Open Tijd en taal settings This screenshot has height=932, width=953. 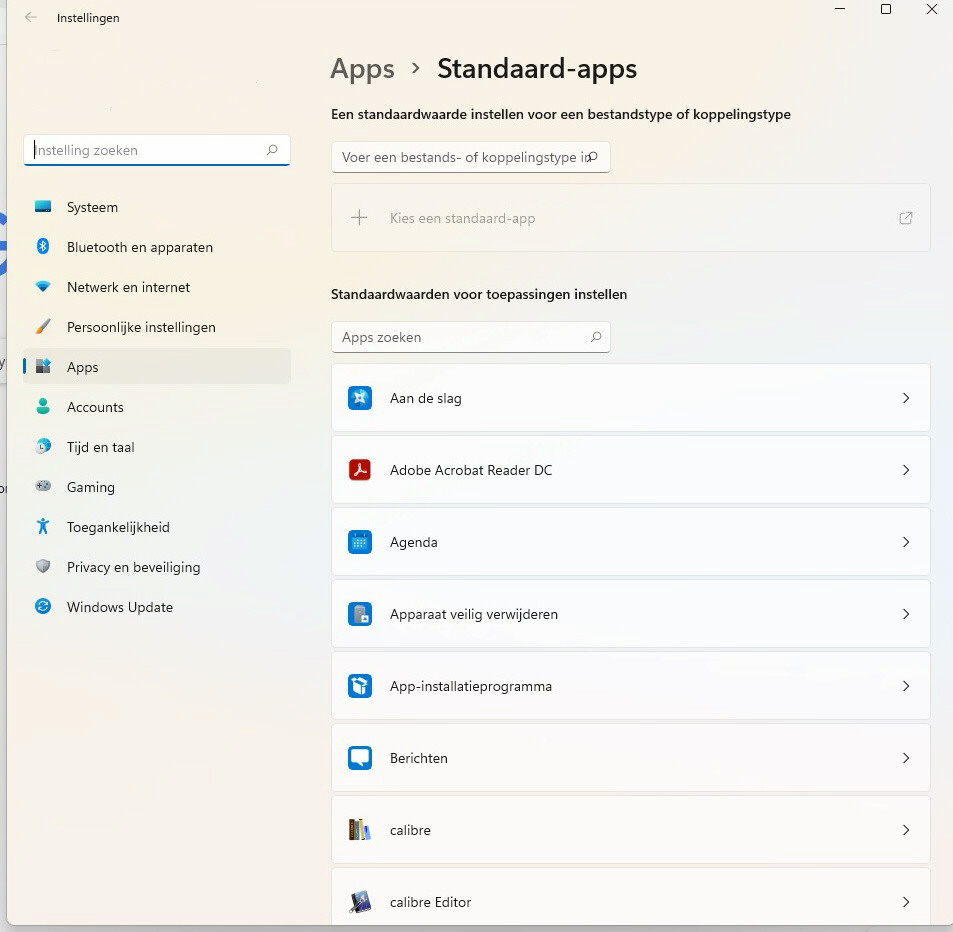[157, 447]
